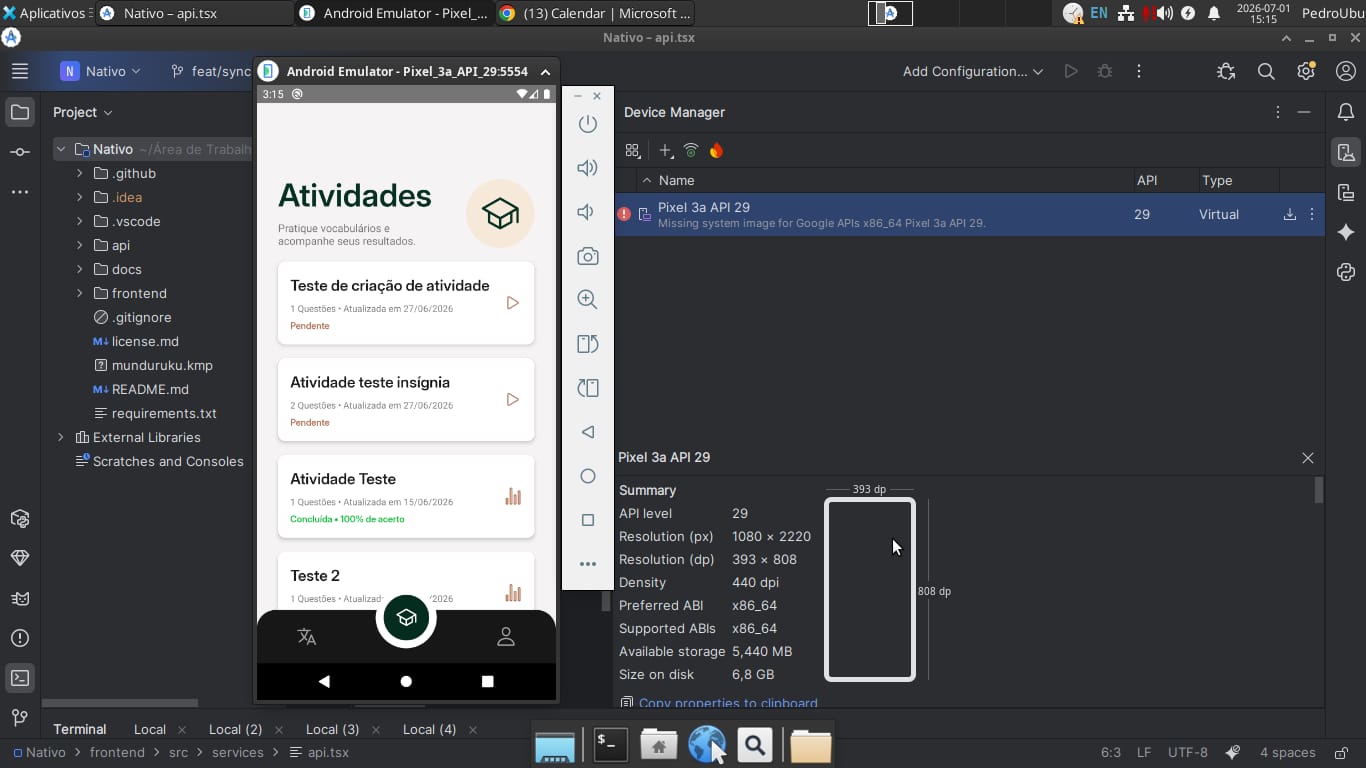Open device row options (three dots)

1312,214
